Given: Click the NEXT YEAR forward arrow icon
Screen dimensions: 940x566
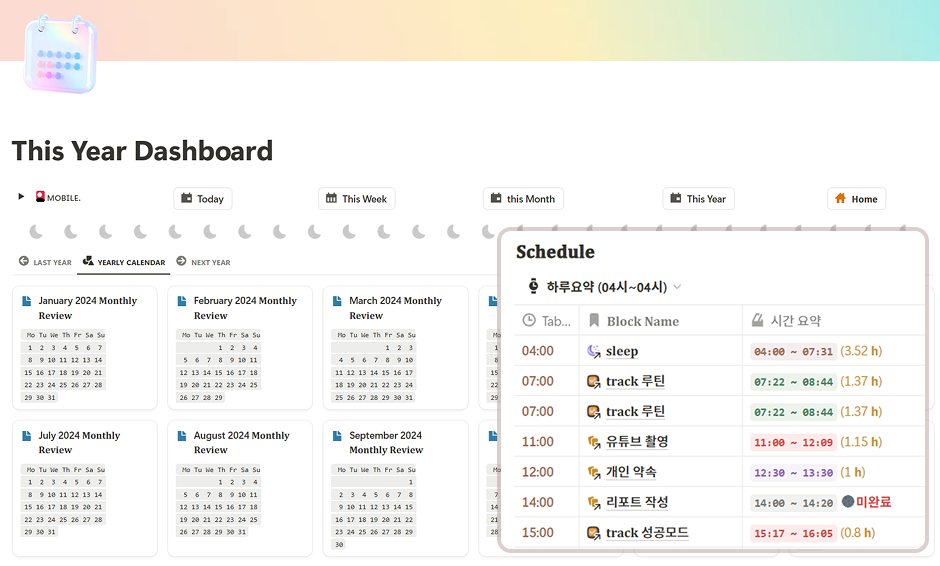Looking at the screenshot, I should click(x=181, y=261).
